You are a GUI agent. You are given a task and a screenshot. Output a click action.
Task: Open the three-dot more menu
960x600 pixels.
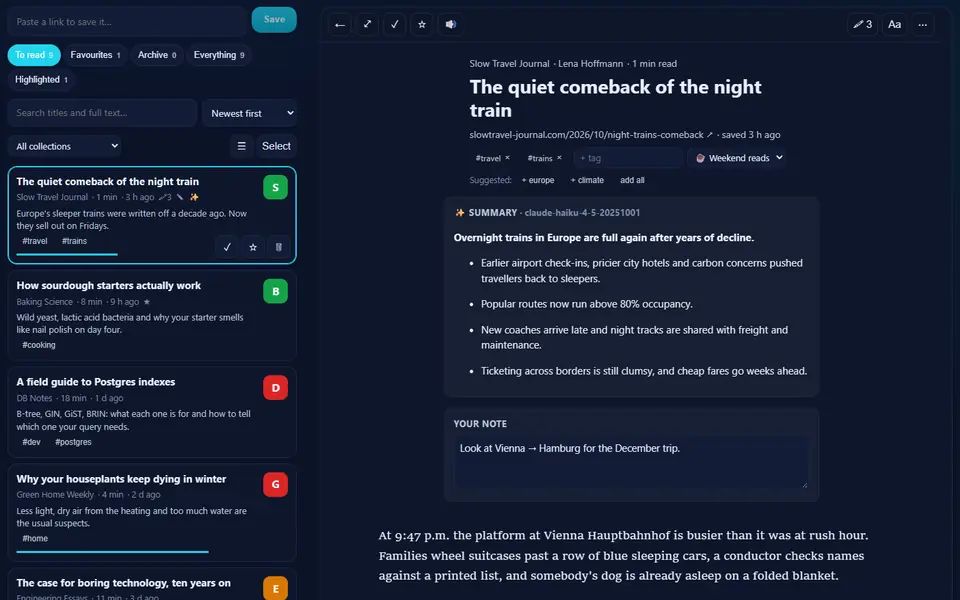pyautogui.click(x=923, y=24)
